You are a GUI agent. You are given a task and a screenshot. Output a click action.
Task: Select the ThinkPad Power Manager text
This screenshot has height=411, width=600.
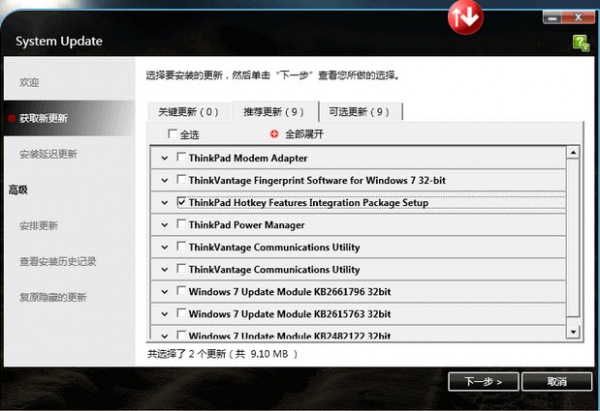(x=247, y=225)
